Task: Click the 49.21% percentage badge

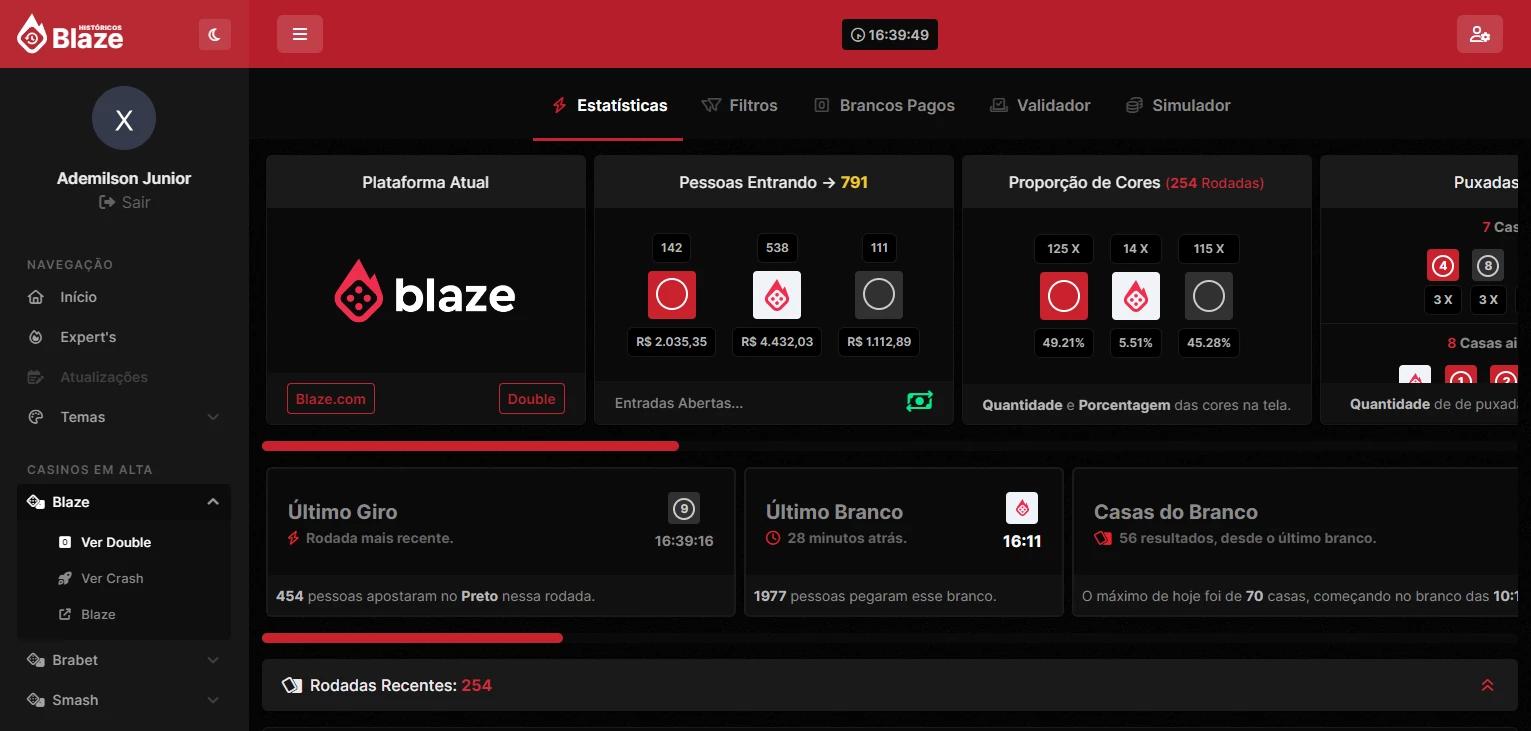Action: 1064,343
